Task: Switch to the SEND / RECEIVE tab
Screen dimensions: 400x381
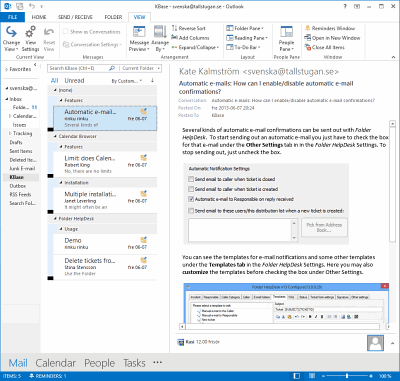Action: (76, 17)
